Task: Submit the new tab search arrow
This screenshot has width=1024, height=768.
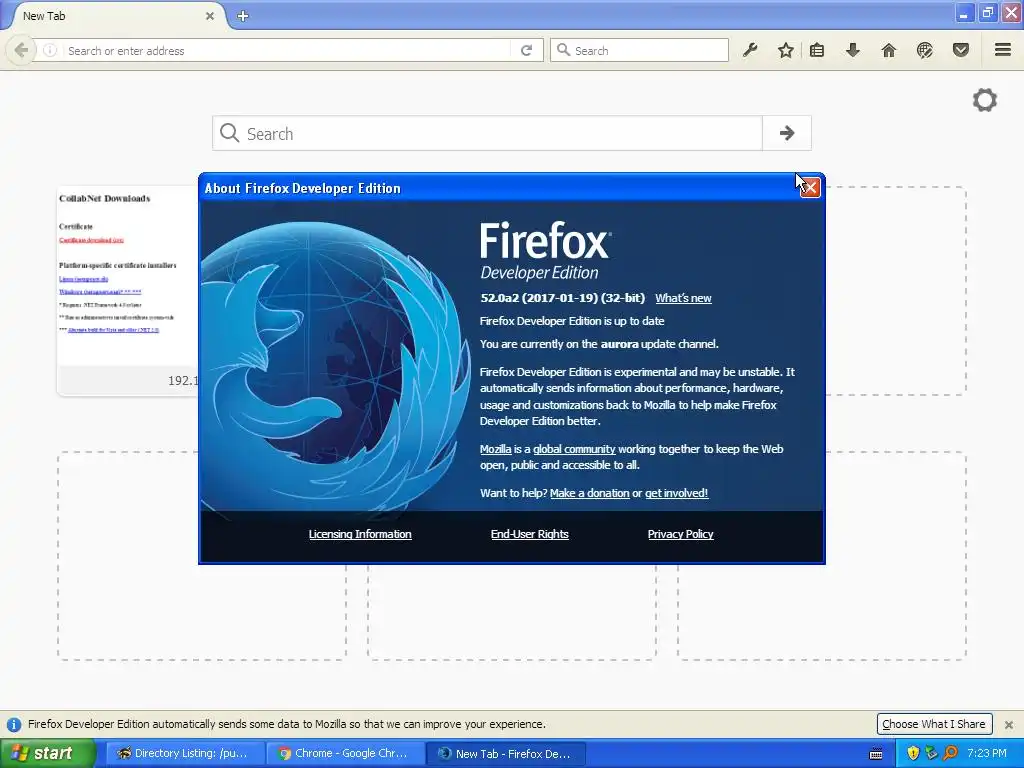Action: pos(787,133)
